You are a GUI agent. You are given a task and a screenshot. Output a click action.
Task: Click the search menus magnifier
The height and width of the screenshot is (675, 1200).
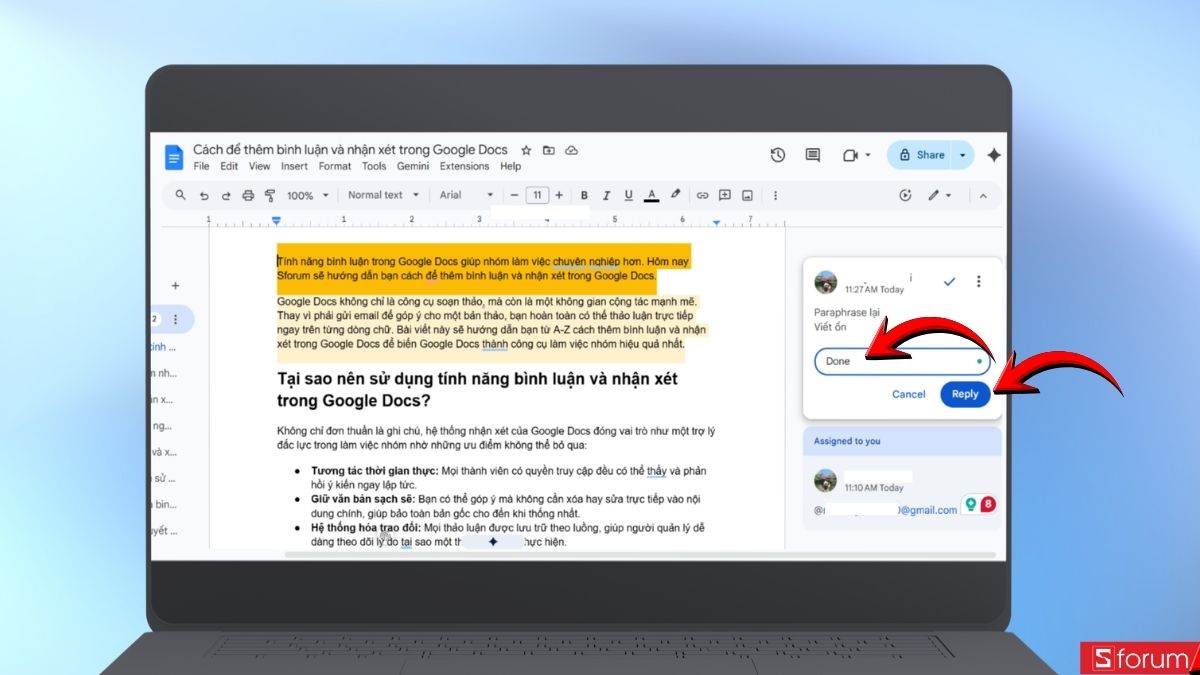coord(181,195)
